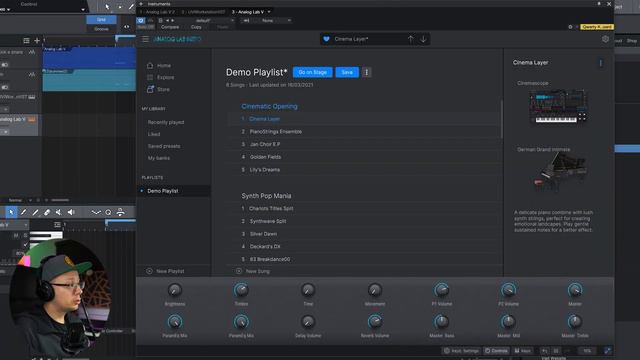Select Demo Playlist in the Playlists list
The height and width of the screenshot is (360, 640).
174,191
